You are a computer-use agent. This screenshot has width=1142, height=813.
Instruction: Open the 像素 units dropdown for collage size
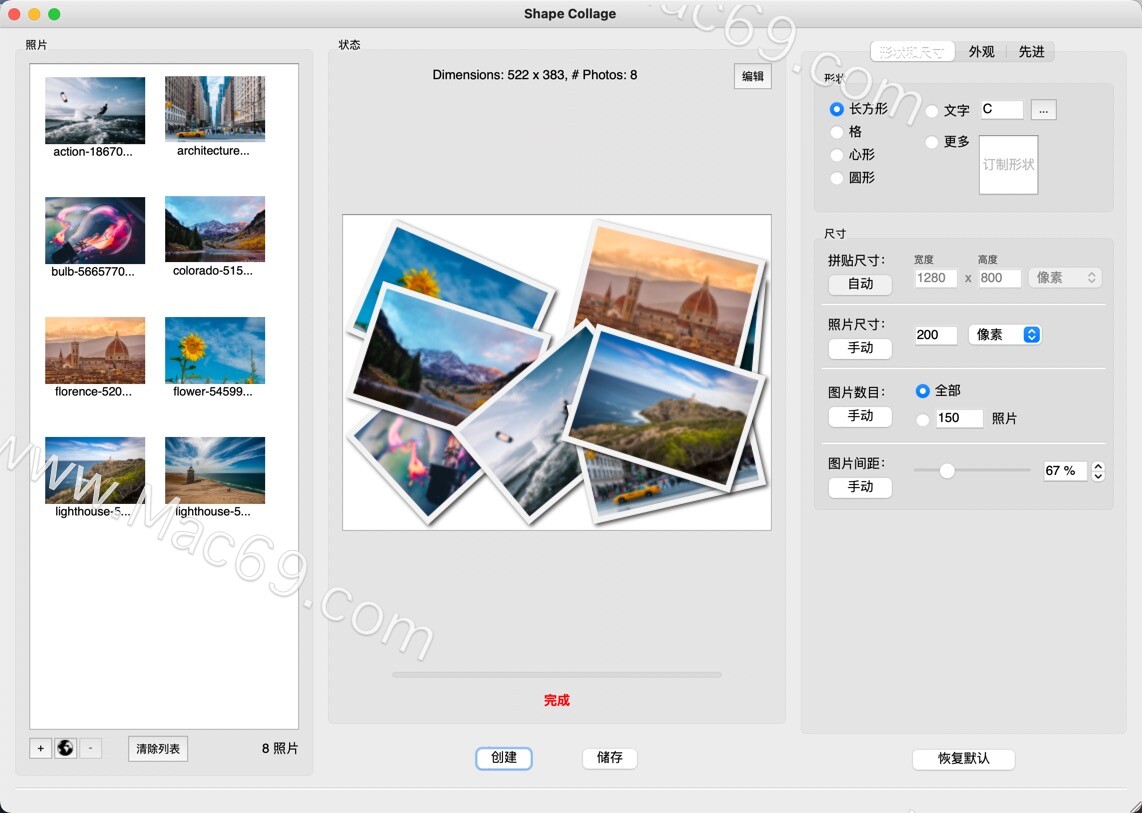1064,277
